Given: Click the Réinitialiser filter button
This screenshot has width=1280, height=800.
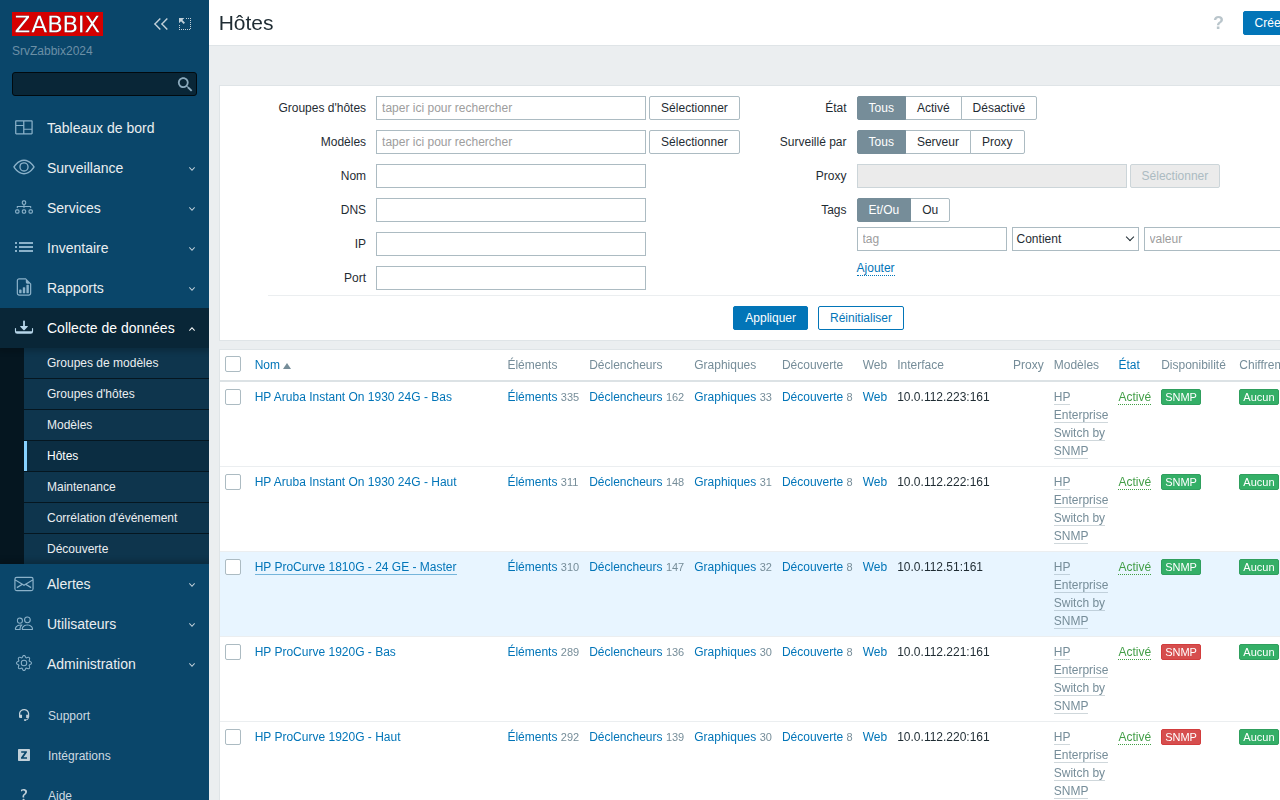Looking at the screenshot, I should click(861, 318).
